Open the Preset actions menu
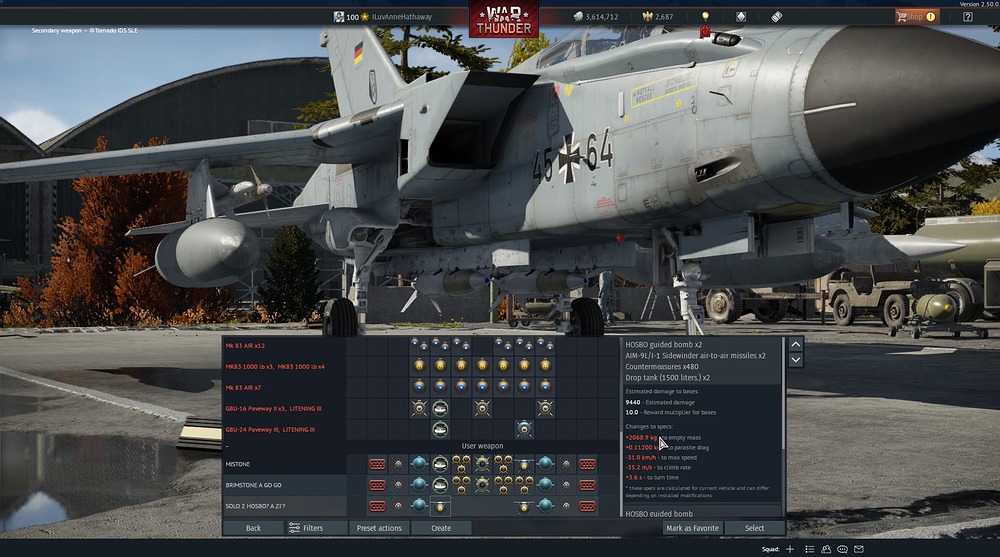The height and width of the screenshot is (557, 1000). point(378,528)
